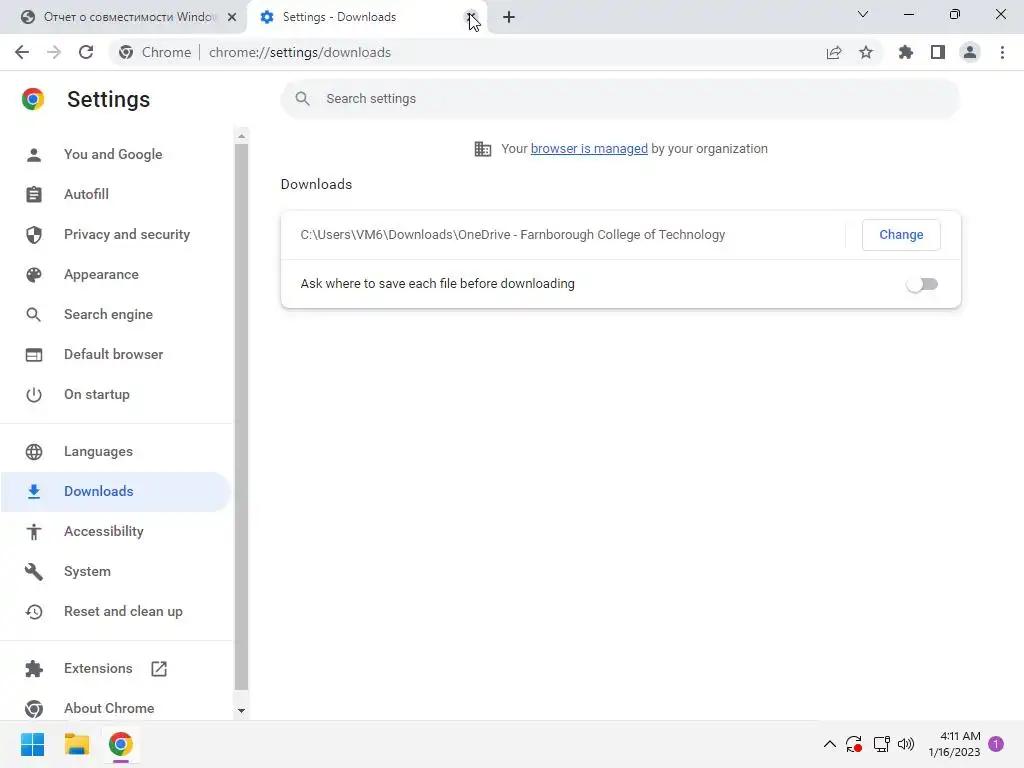Image resolution: width=1024 pixels, height=768 pixels.
Task: Open Extensions from the sidebar
Action: (x=116, y=668)
